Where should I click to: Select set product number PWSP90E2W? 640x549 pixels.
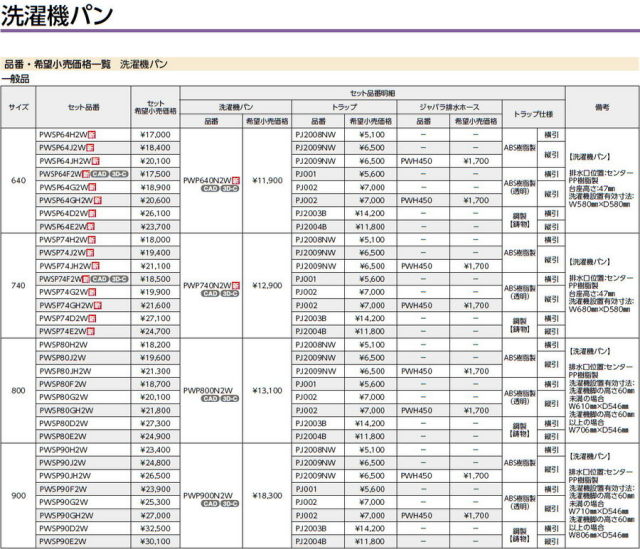click(63, 542)
